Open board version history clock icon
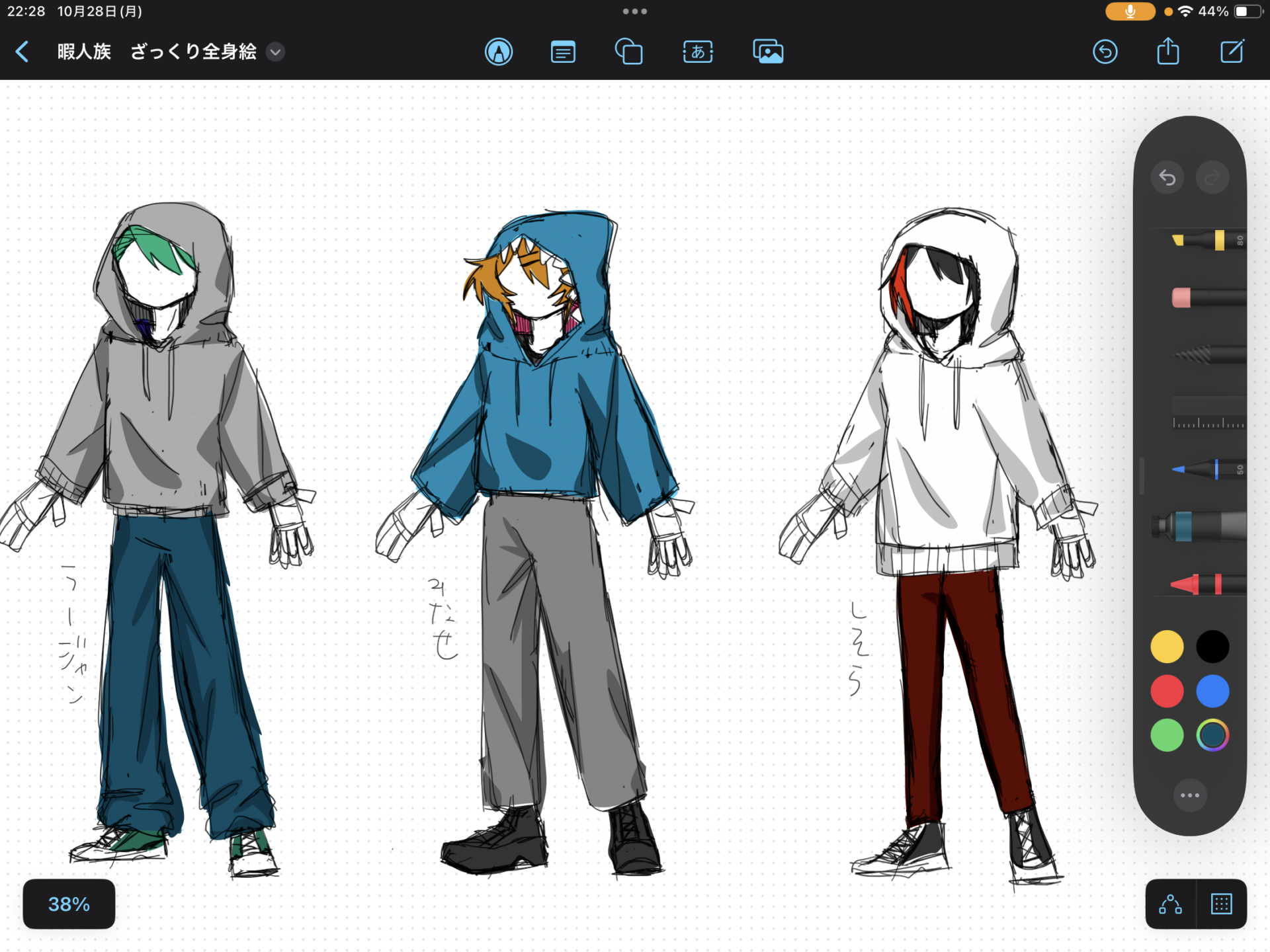Image resolution: width=1270 pixels, height=952 pixels. (1105, 52)
